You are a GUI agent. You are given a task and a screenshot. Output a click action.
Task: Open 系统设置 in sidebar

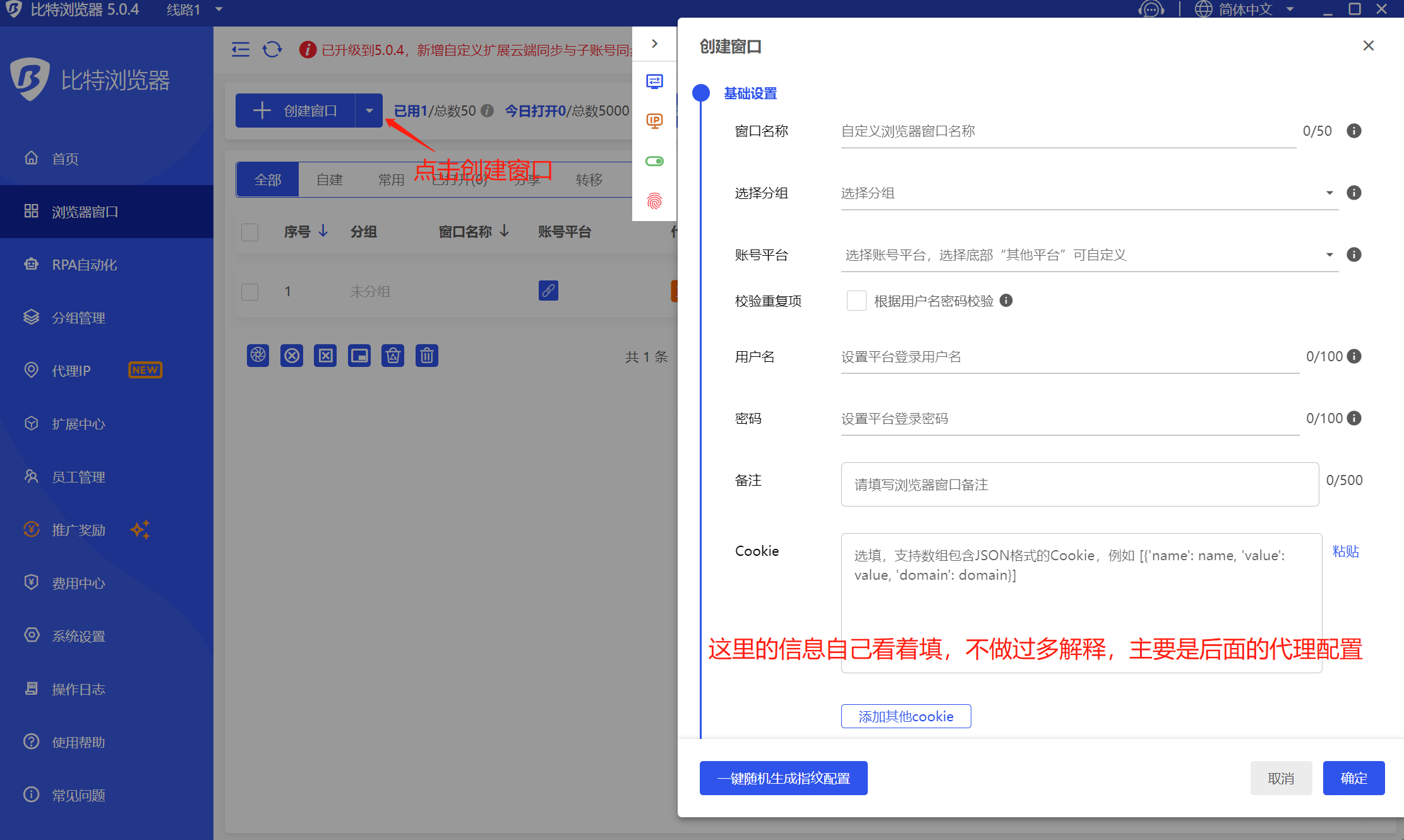(x=107, y=636)
